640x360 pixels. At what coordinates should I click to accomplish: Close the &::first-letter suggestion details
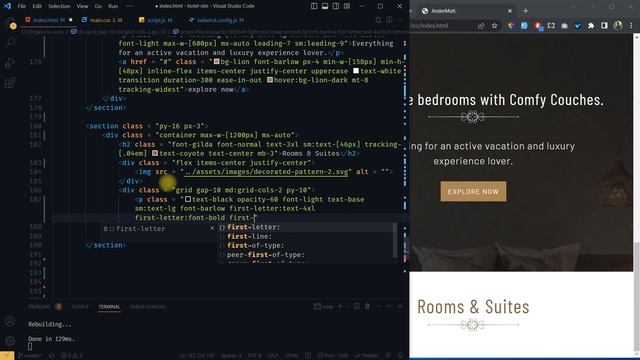212,228
